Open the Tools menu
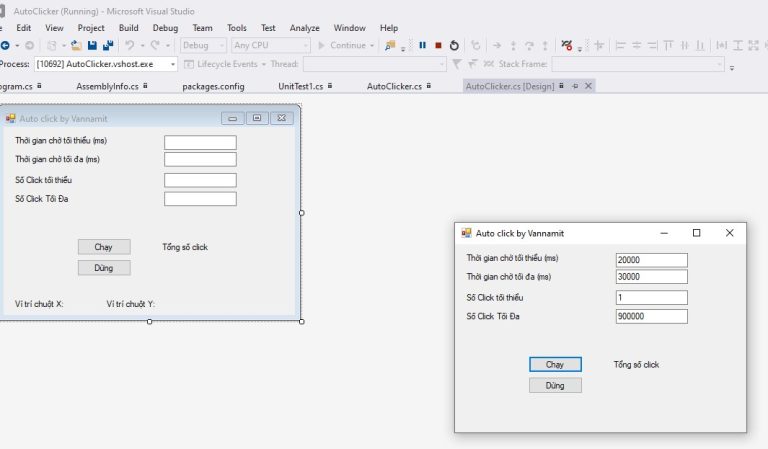The height and width of the screenshot is (449, 768). click(x=237, y=28)
